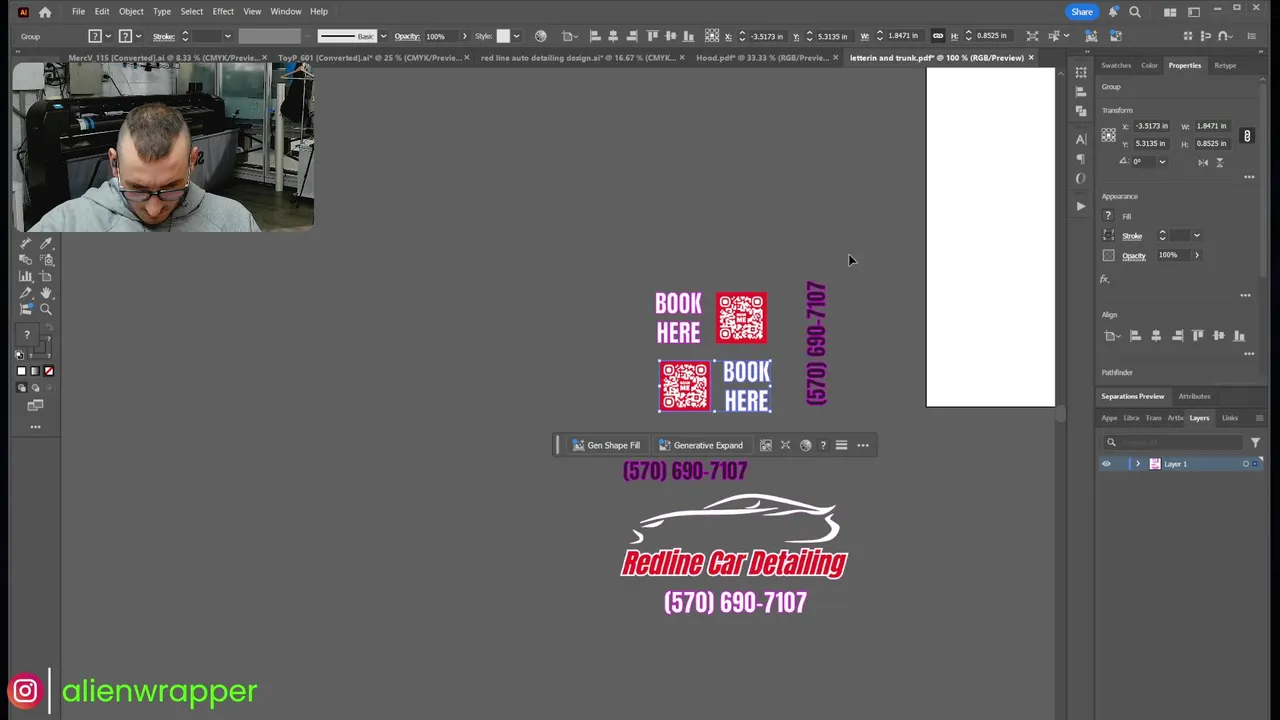Click Vertical Align Bottom in Align panel
This screenshot has height=720, width=1280.
click(1240, 336)
